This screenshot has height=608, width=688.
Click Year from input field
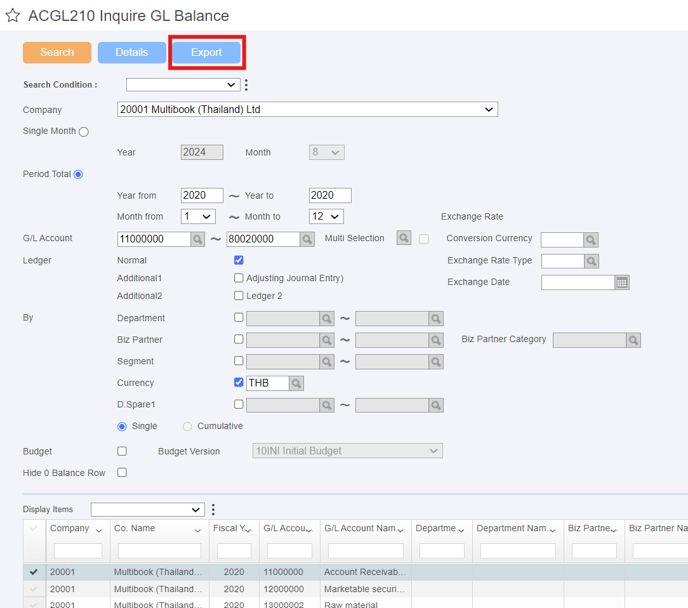[x=202, y=195]
